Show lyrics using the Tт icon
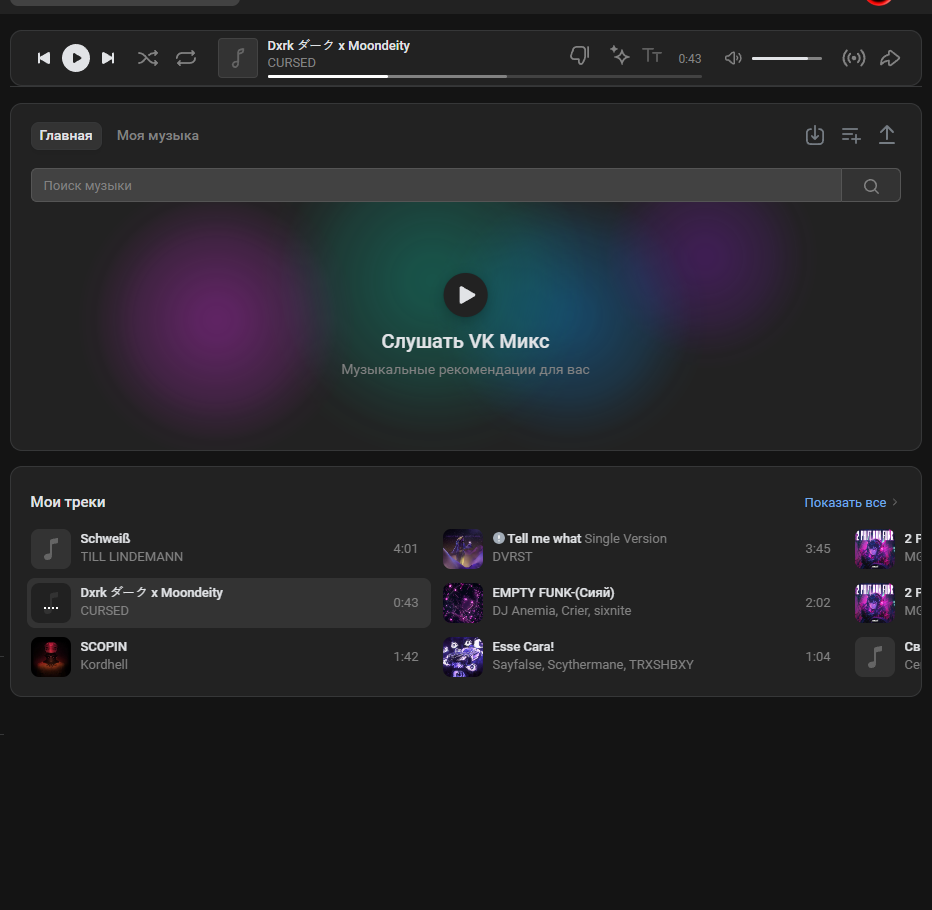Viewport: 932px width, 910px height. coord(652,56)
